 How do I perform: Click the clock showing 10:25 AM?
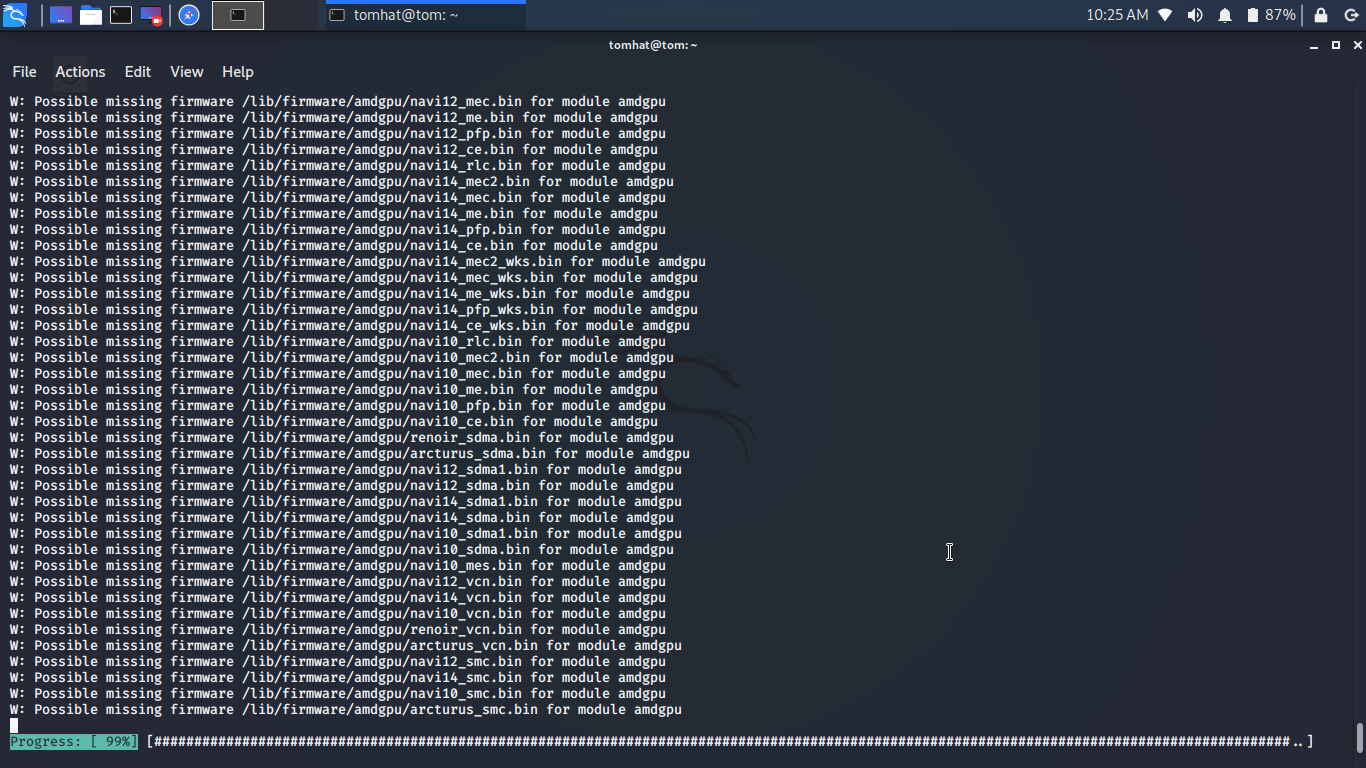coord(1117,15)
